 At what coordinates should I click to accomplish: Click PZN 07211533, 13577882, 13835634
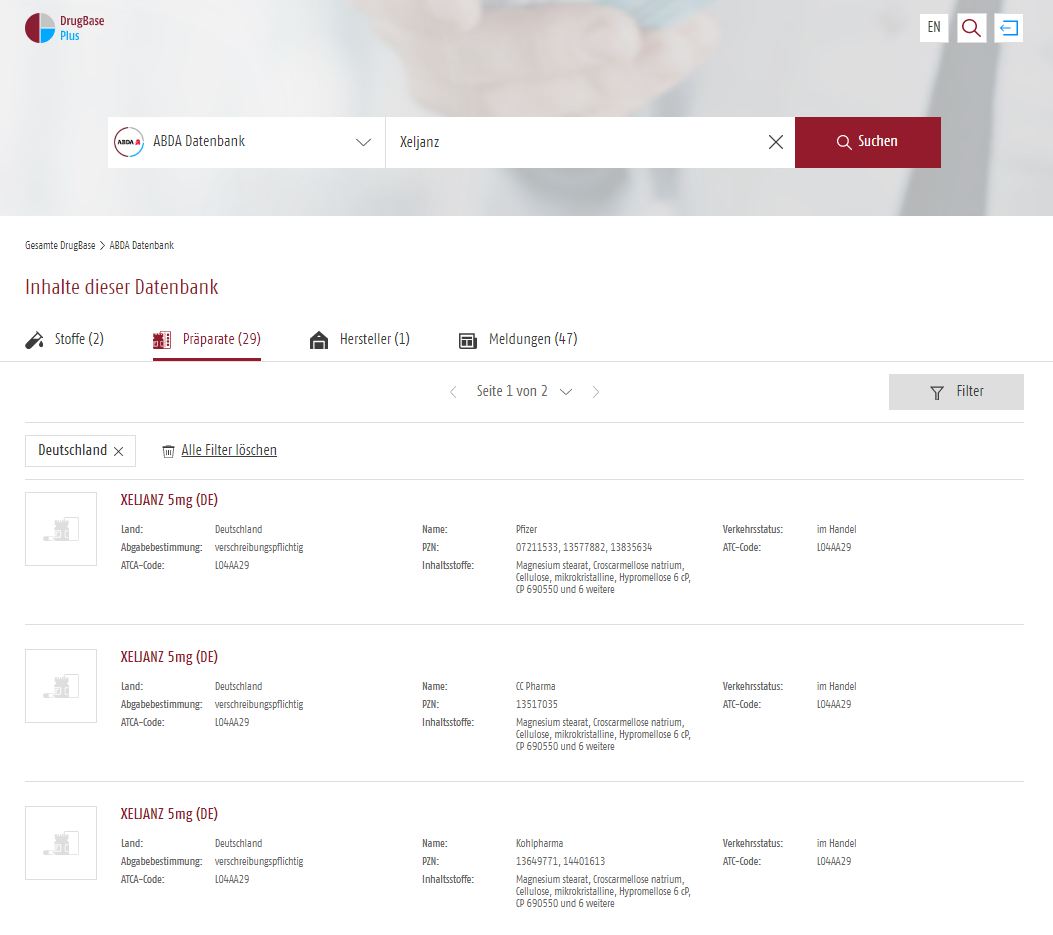point(584,548)
